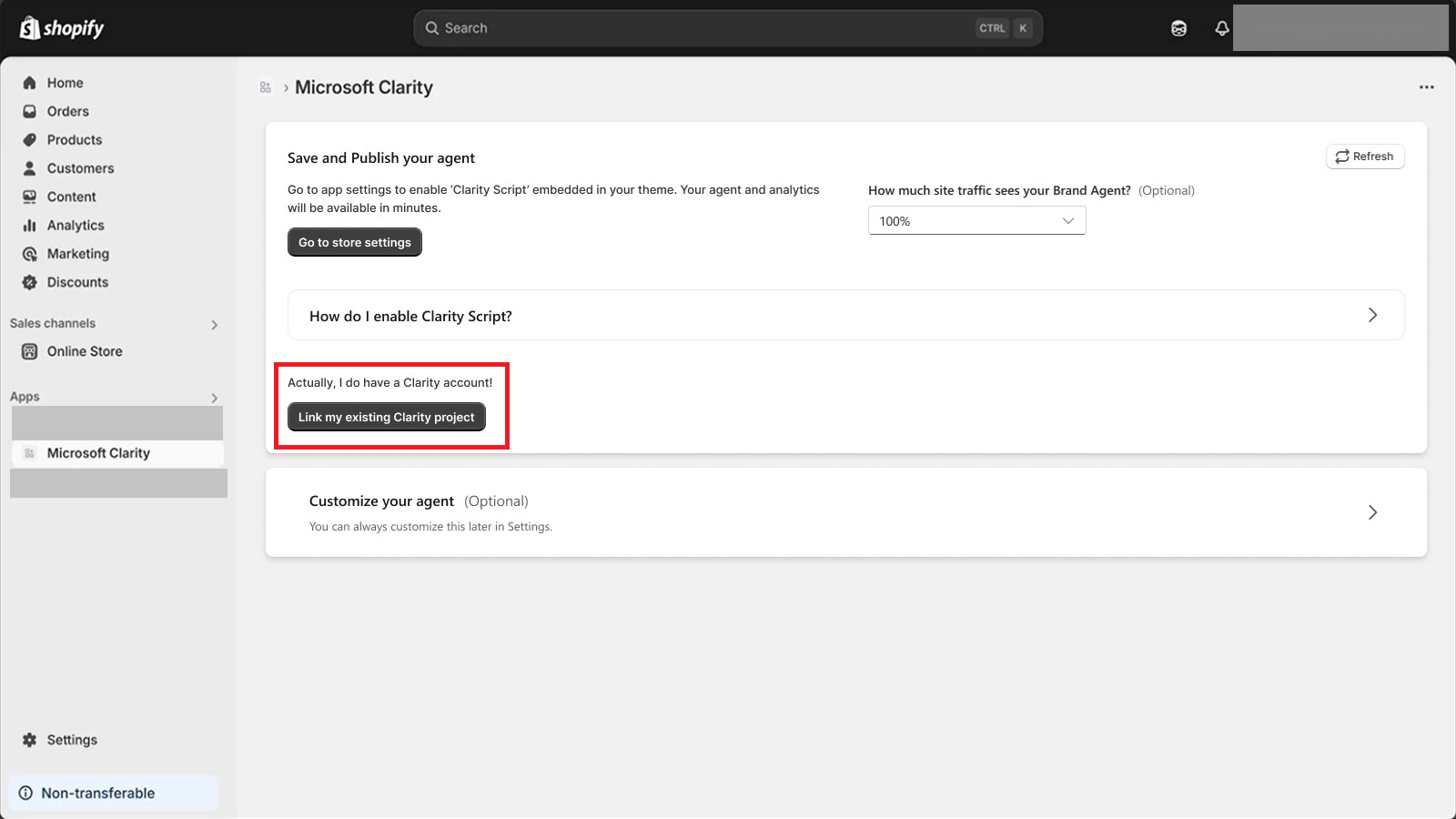Click the Microsoft Clarity page title
This screenshot has width=1456, height=819.
pyautogui.click(x=364, y=87)
